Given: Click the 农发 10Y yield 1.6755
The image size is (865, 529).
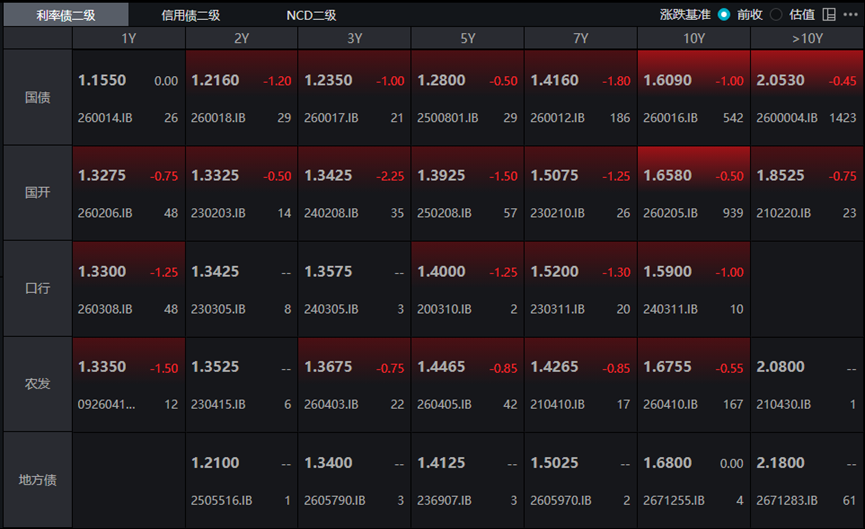Looking at the screenshot, I should click(667, 367).
